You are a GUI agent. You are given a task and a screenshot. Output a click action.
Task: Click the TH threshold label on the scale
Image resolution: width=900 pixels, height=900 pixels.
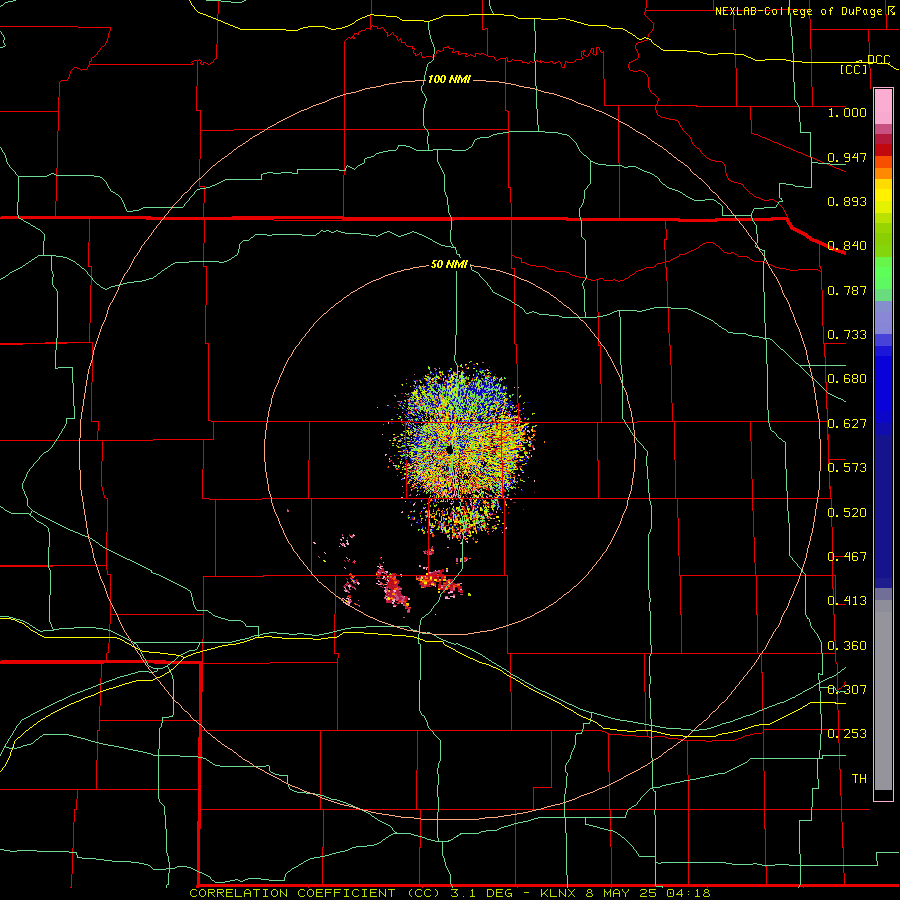pyautogui.click(x=859, y=779)
